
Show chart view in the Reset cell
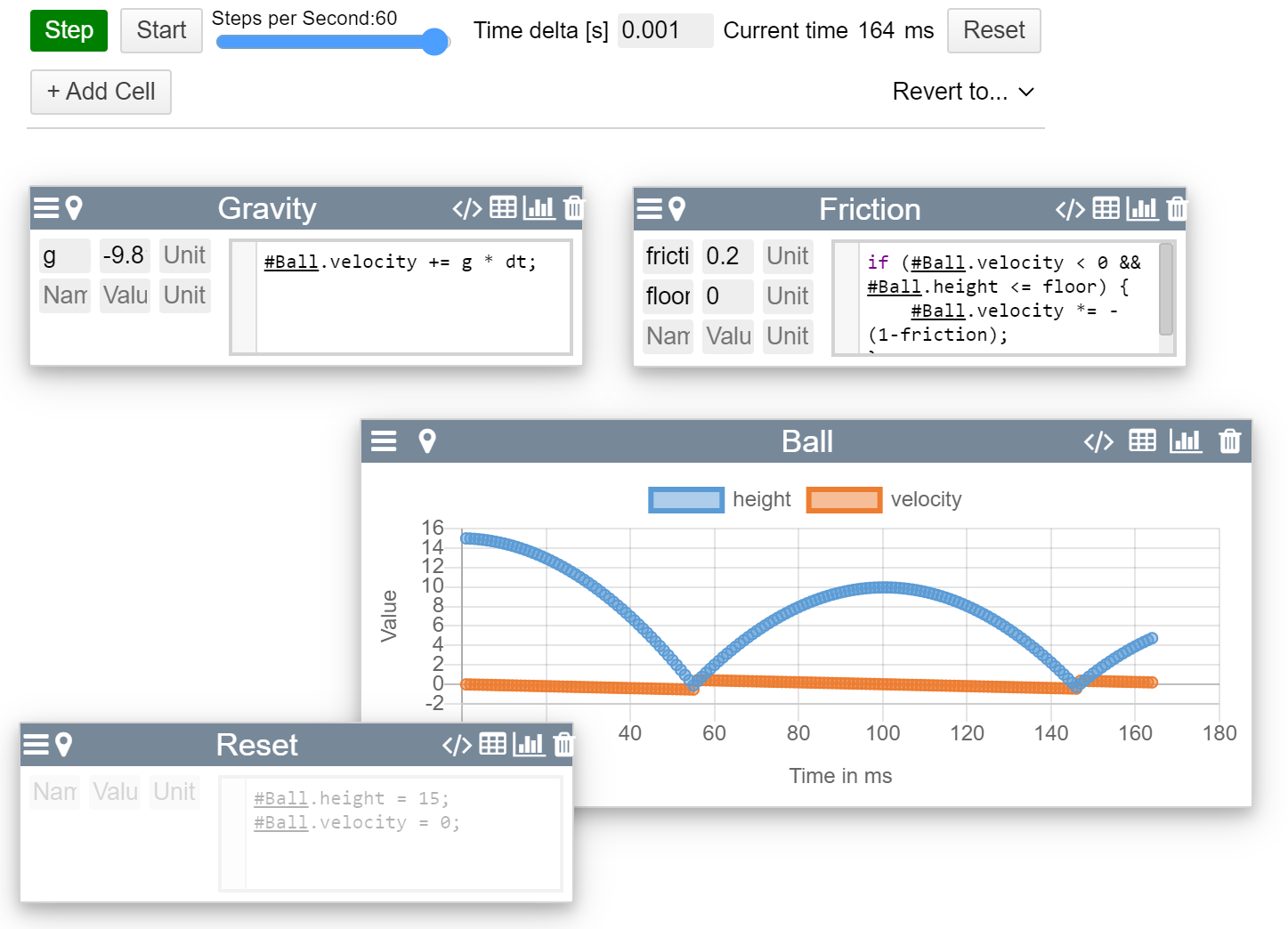coord(529,745)
